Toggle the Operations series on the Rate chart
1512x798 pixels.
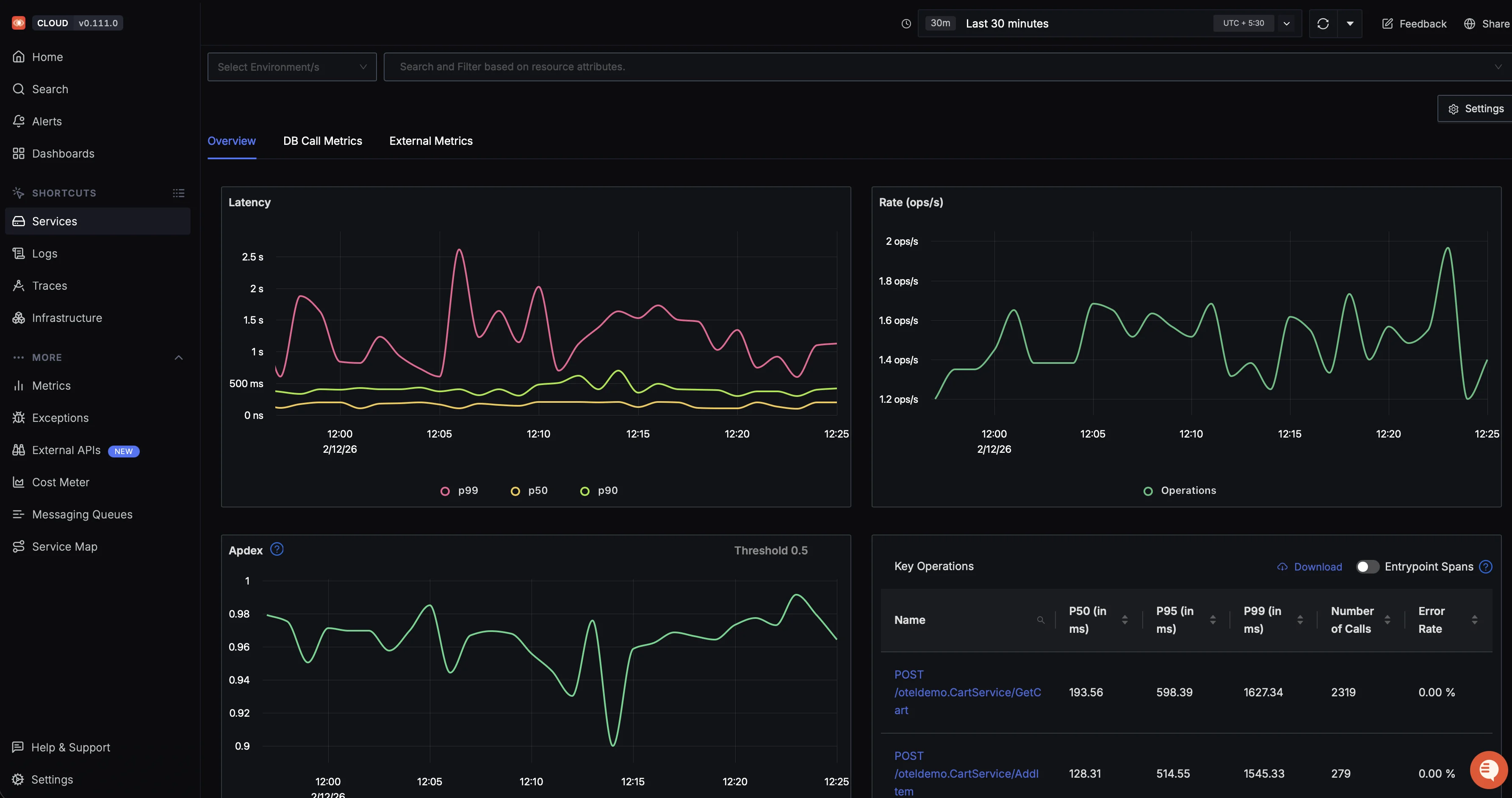click(1179, 490)
